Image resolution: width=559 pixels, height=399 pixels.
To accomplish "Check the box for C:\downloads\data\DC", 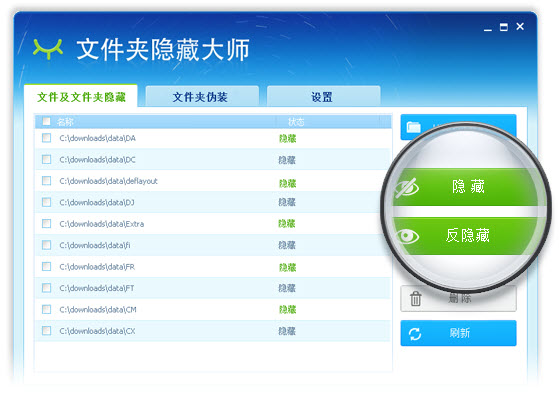I will (46, 159).
